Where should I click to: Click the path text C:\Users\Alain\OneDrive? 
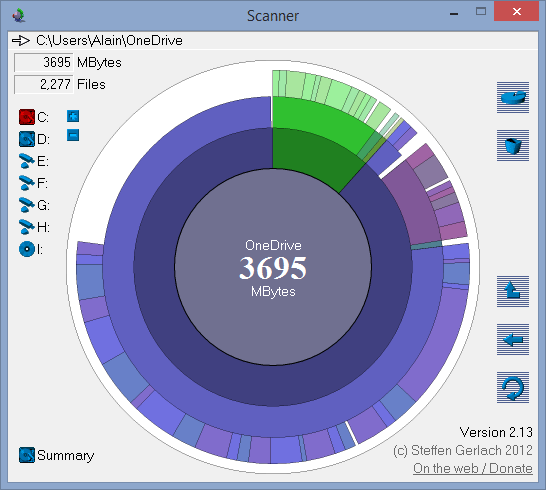tap(109, 41)
